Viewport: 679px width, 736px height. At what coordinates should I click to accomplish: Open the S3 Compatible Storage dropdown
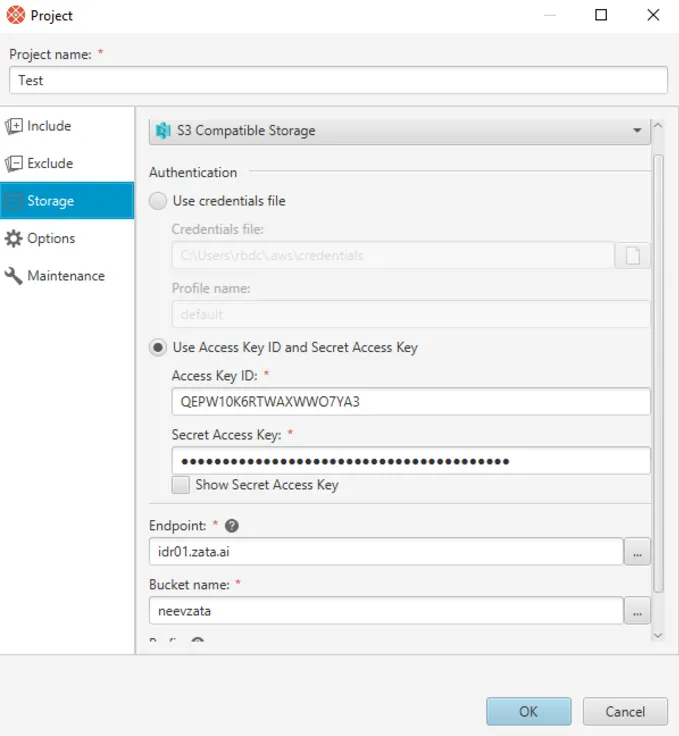coord(400,131)
